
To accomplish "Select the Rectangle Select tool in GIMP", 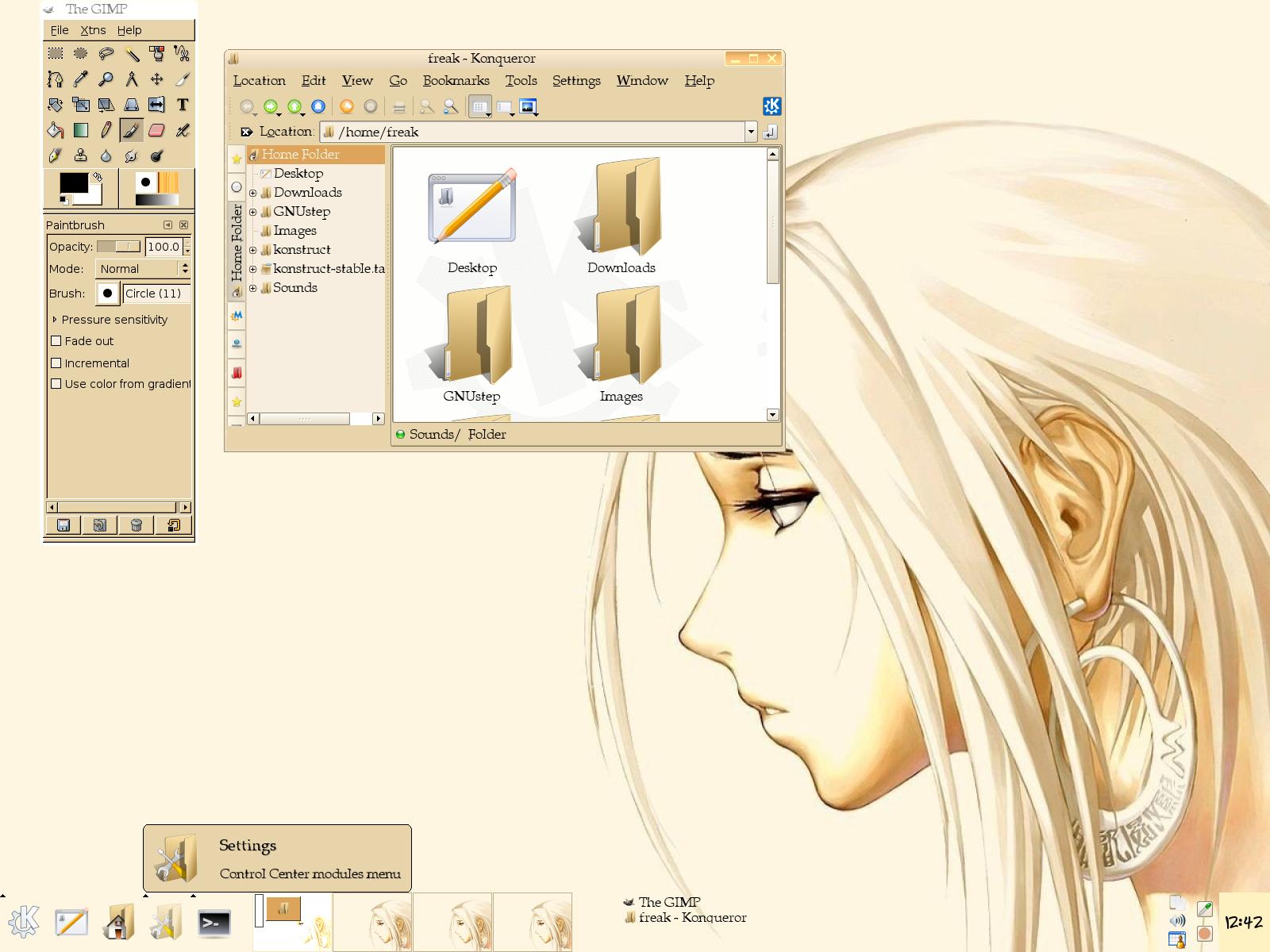I will (x=55, y=53).
